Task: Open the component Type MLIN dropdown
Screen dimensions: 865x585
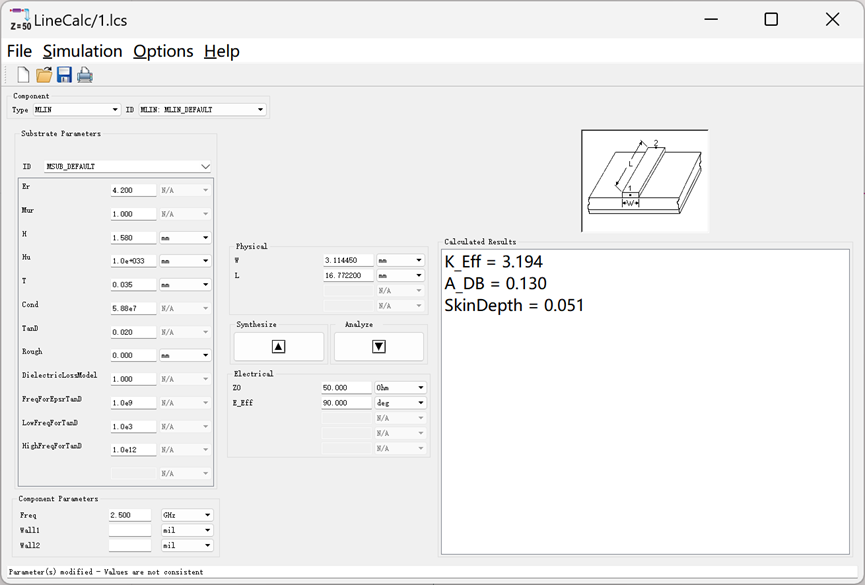Action: point(76,110)
